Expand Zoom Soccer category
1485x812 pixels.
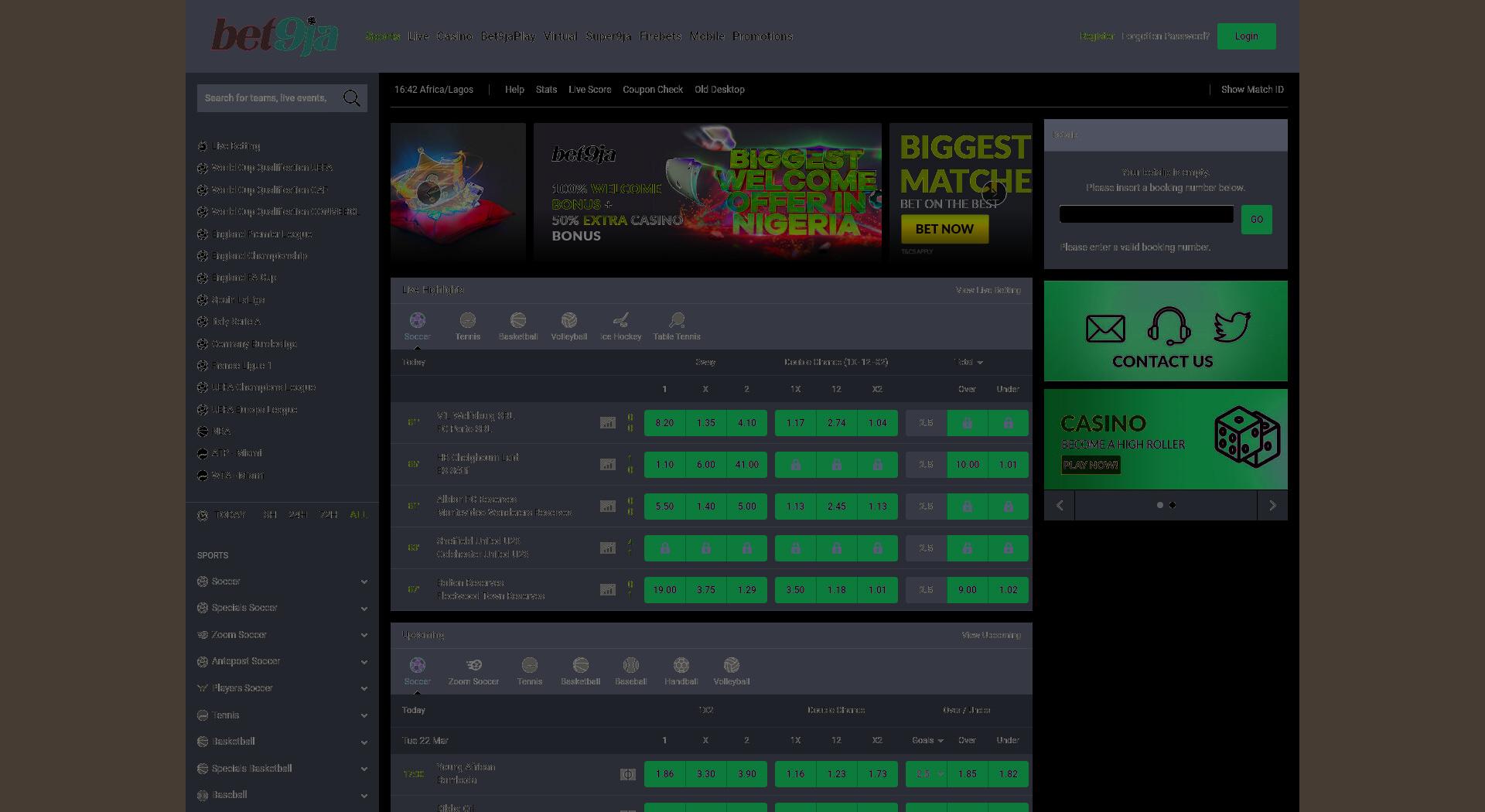(282, 635)
